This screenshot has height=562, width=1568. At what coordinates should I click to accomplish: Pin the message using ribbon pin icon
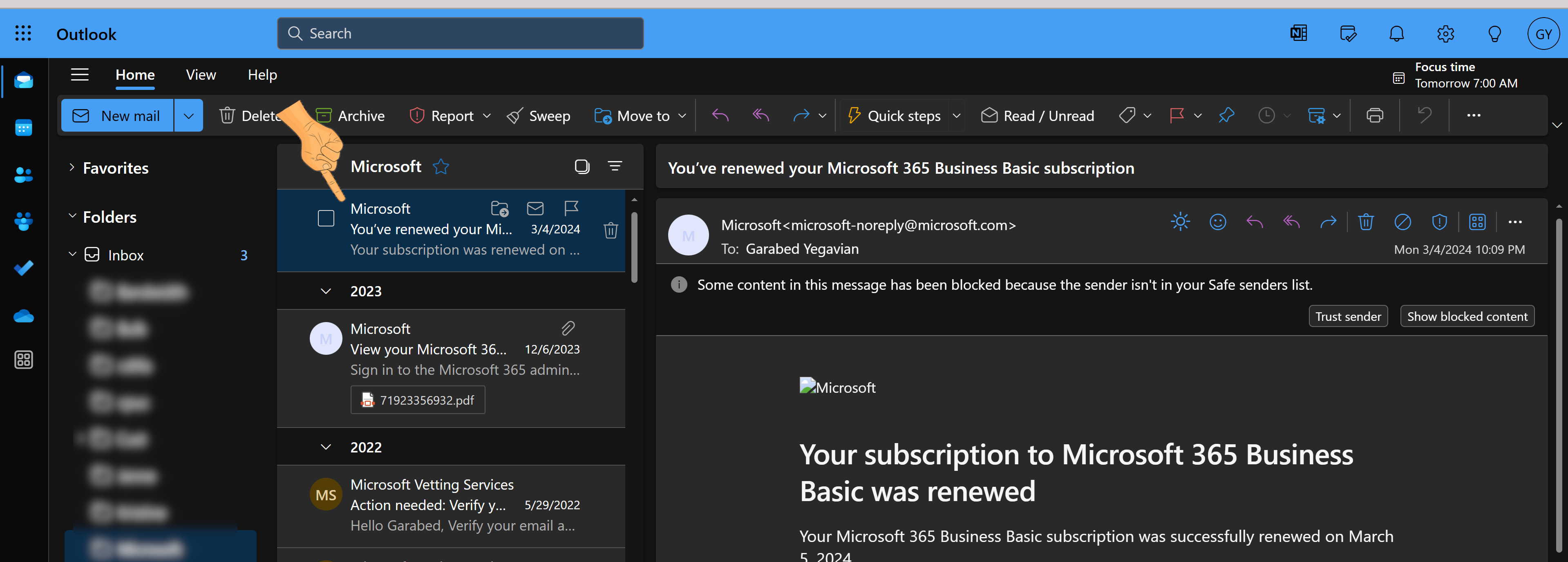tap(1226, 115)
